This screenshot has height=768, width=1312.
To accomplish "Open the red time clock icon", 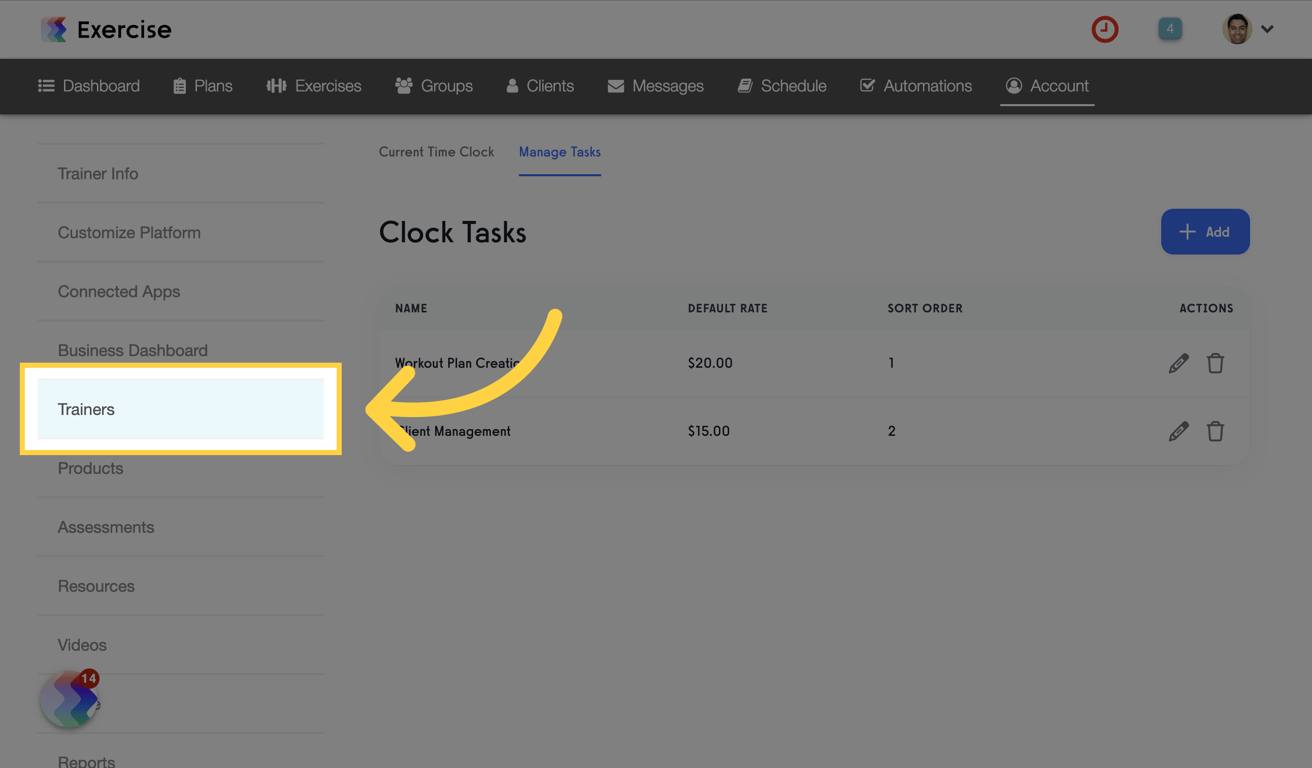I will click(1105, 29).
